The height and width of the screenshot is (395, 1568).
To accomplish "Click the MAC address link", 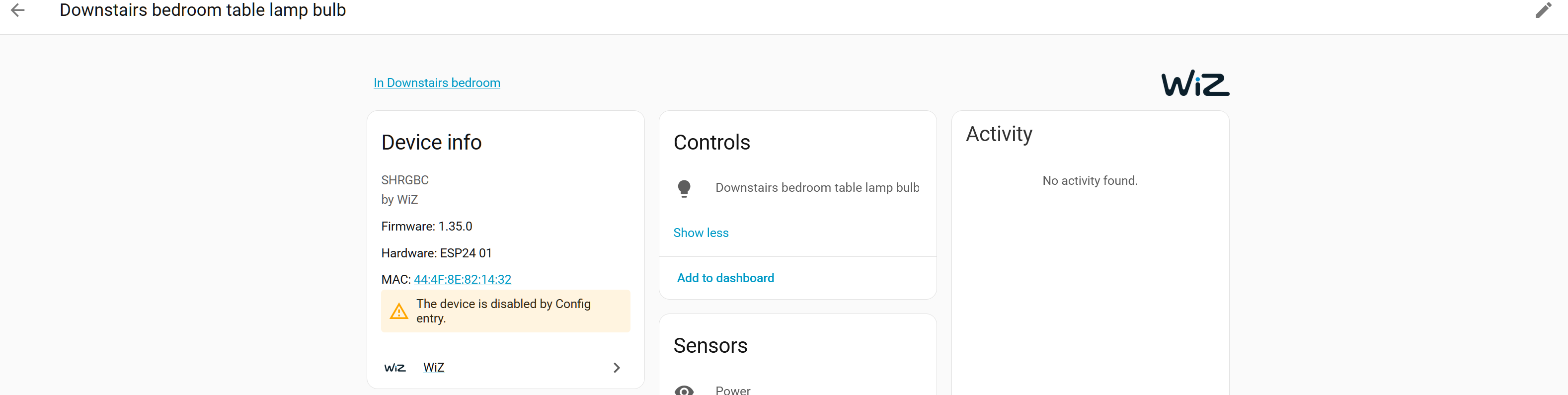I will [462, 279].
